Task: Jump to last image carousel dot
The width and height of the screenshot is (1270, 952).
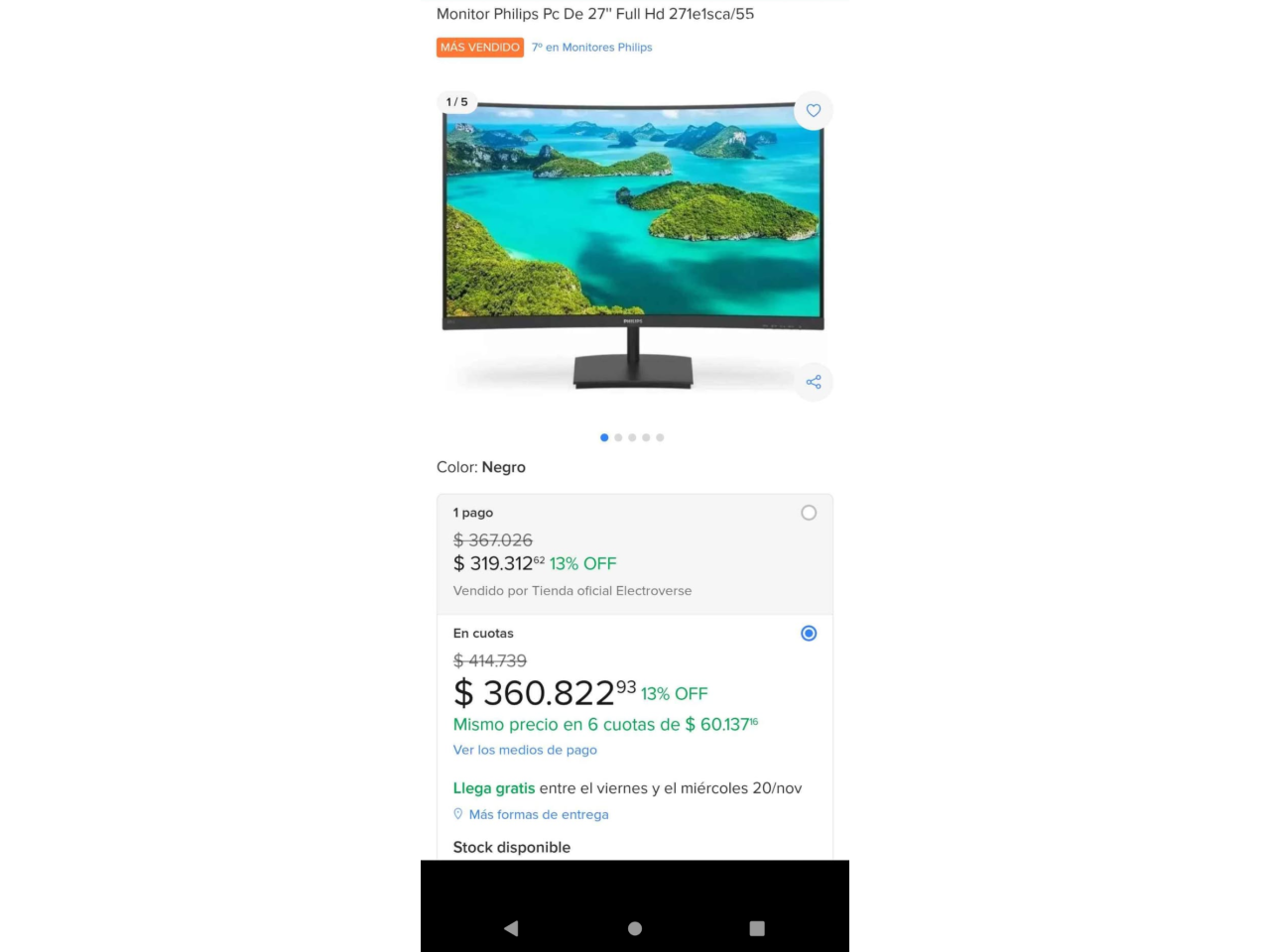Action: click(x=660, y=437)
